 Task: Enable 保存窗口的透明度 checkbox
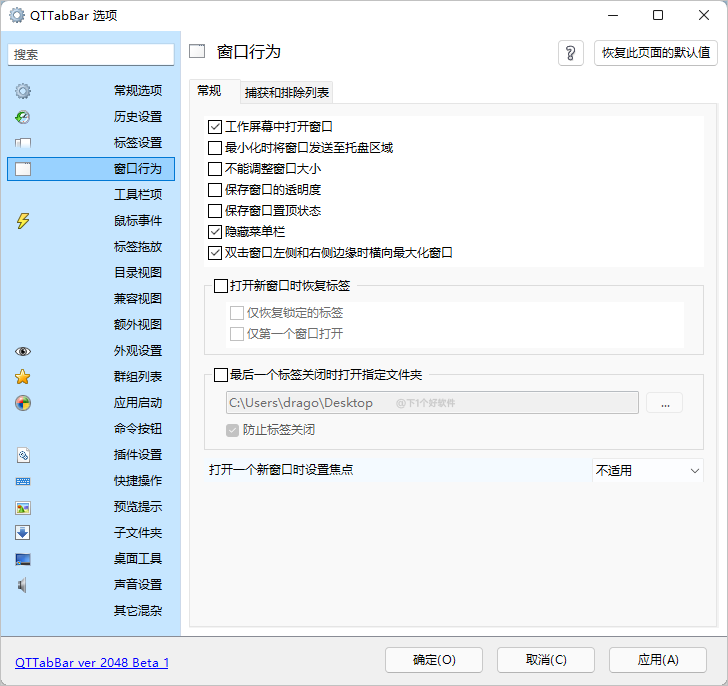pos(214,190)
